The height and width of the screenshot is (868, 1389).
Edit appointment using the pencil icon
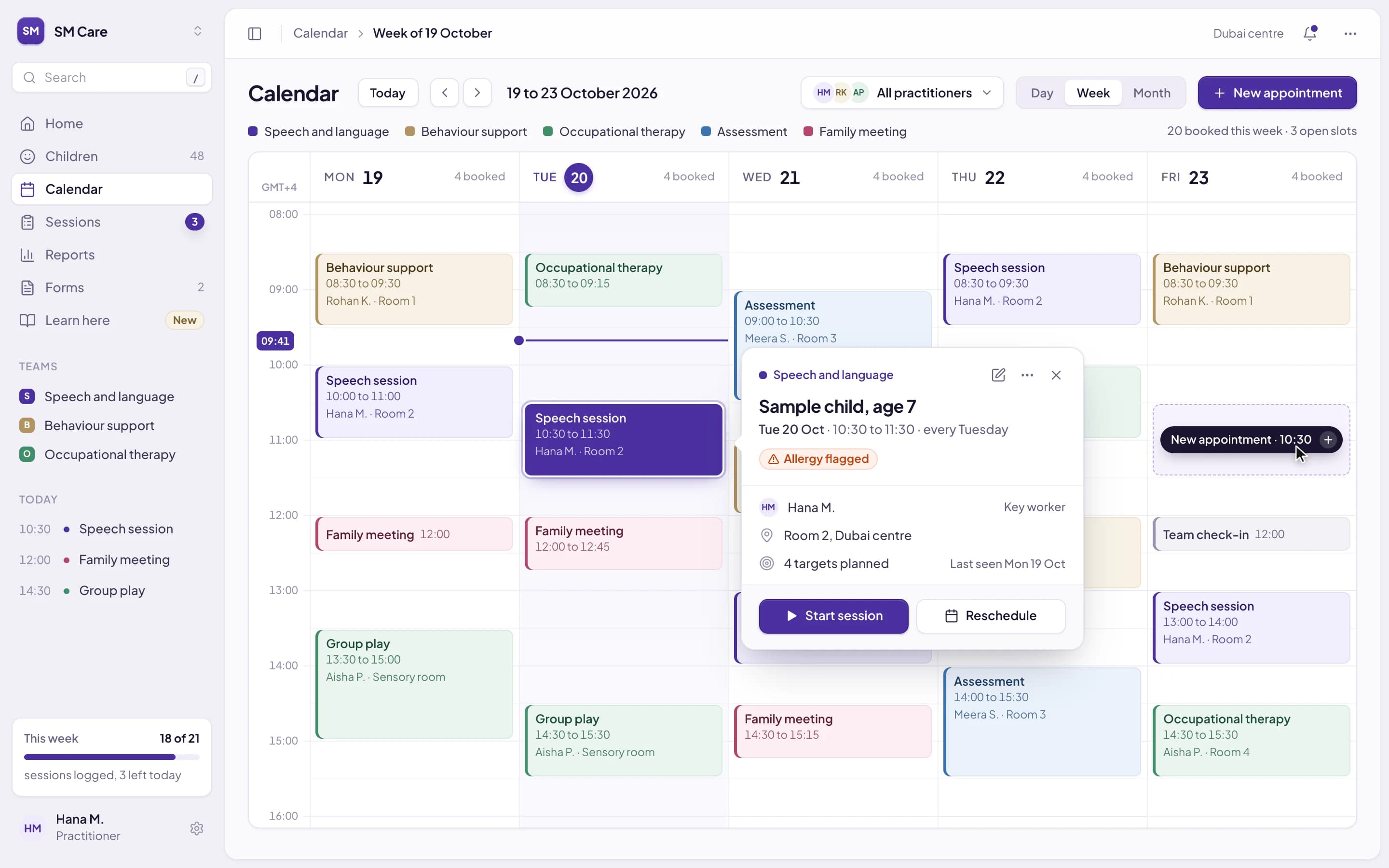[x=998, y=375]
